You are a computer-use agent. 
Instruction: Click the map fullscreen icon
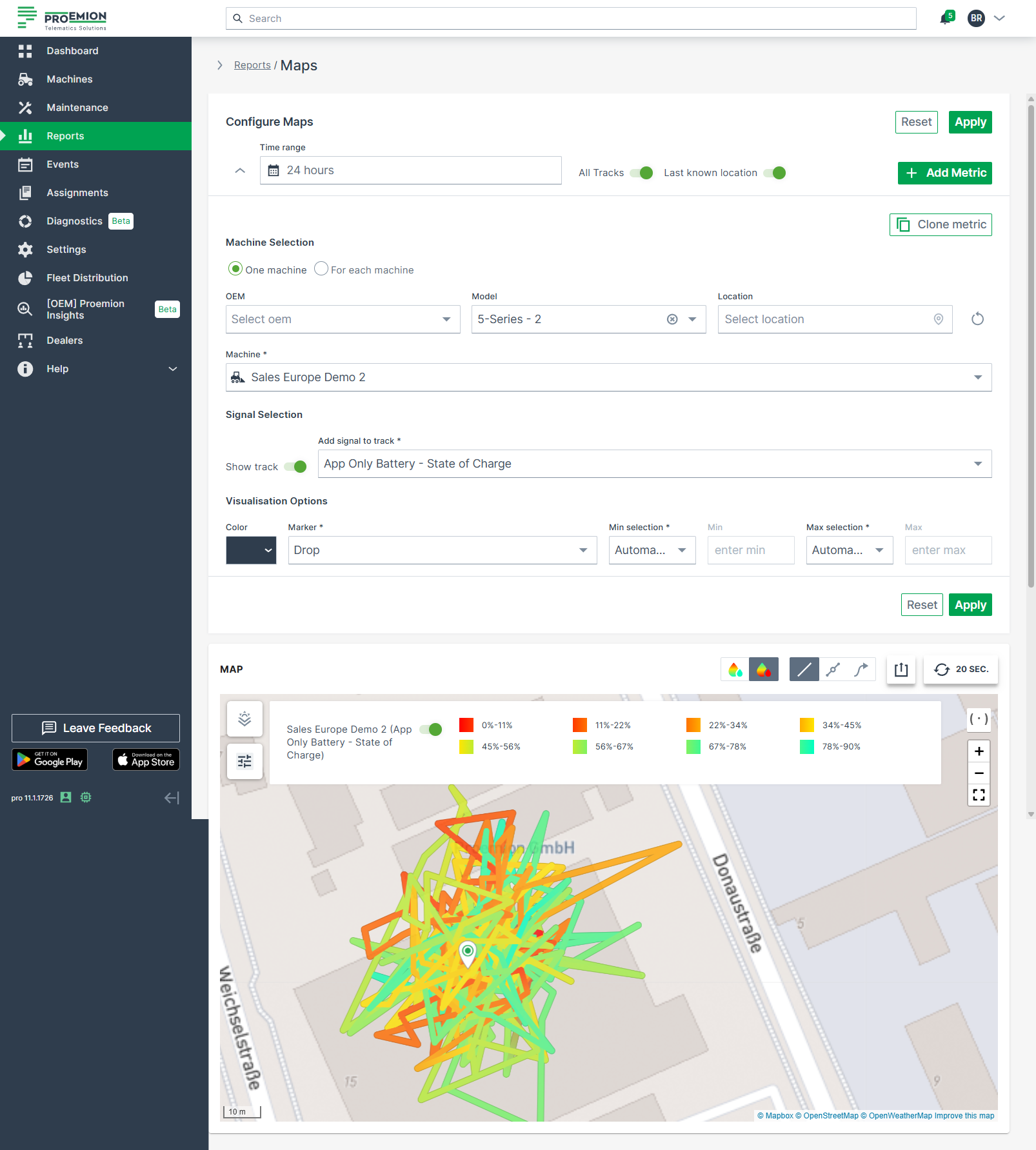[x=979, y=795]
